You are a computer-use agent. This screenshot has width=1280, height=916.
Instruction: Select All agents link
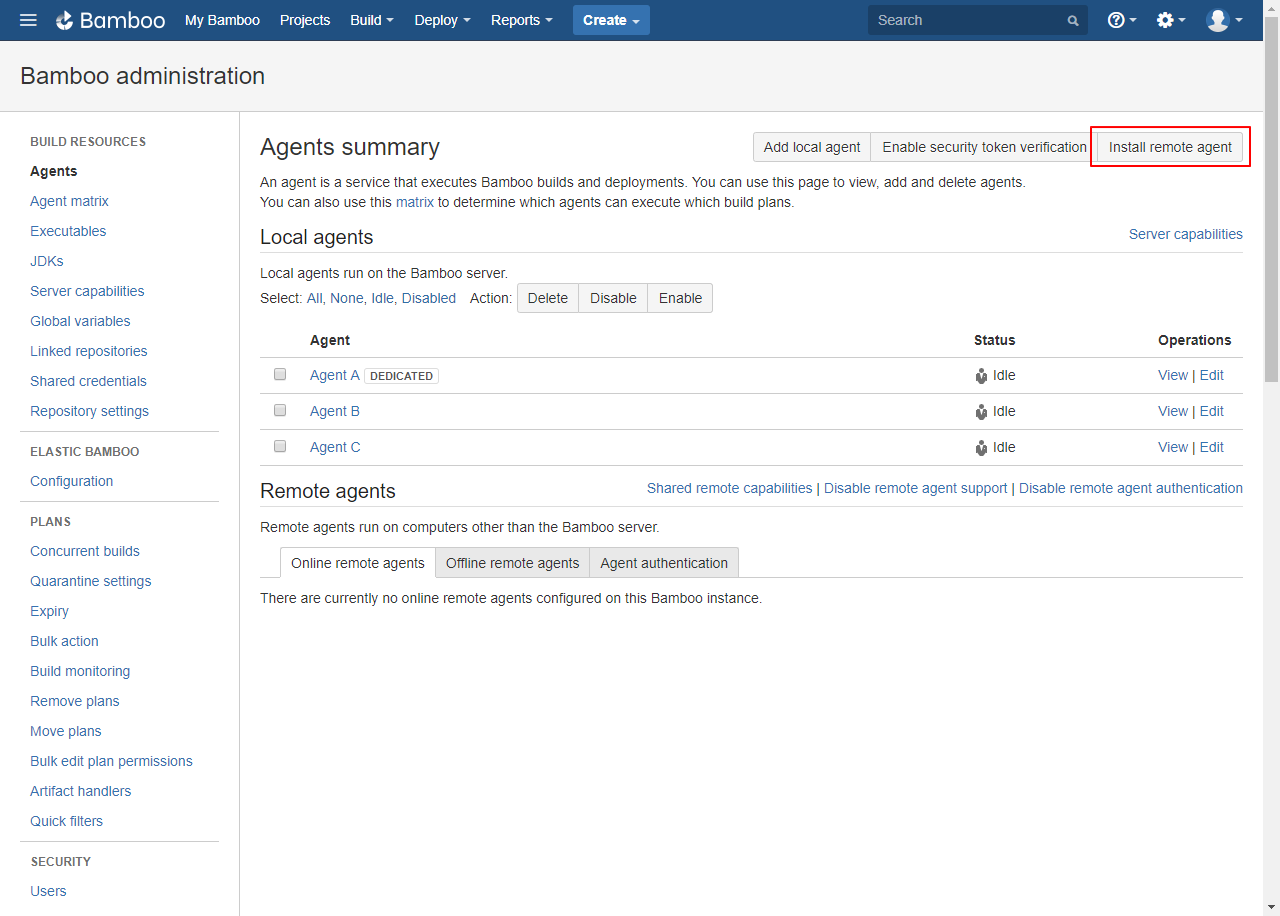[x=314, y=298]
